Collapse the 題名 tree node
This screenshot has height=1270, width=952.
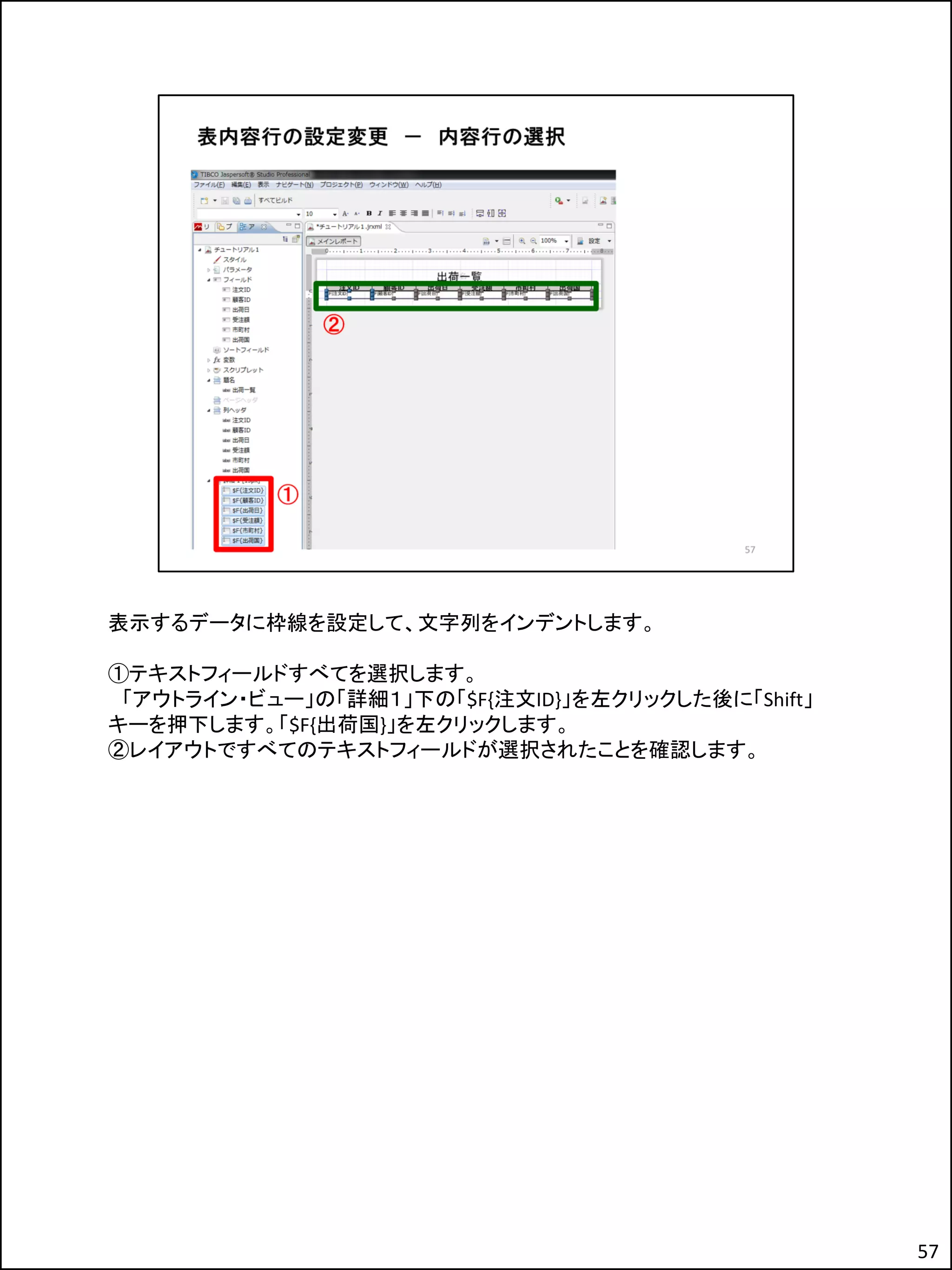[x=209, y=380]
